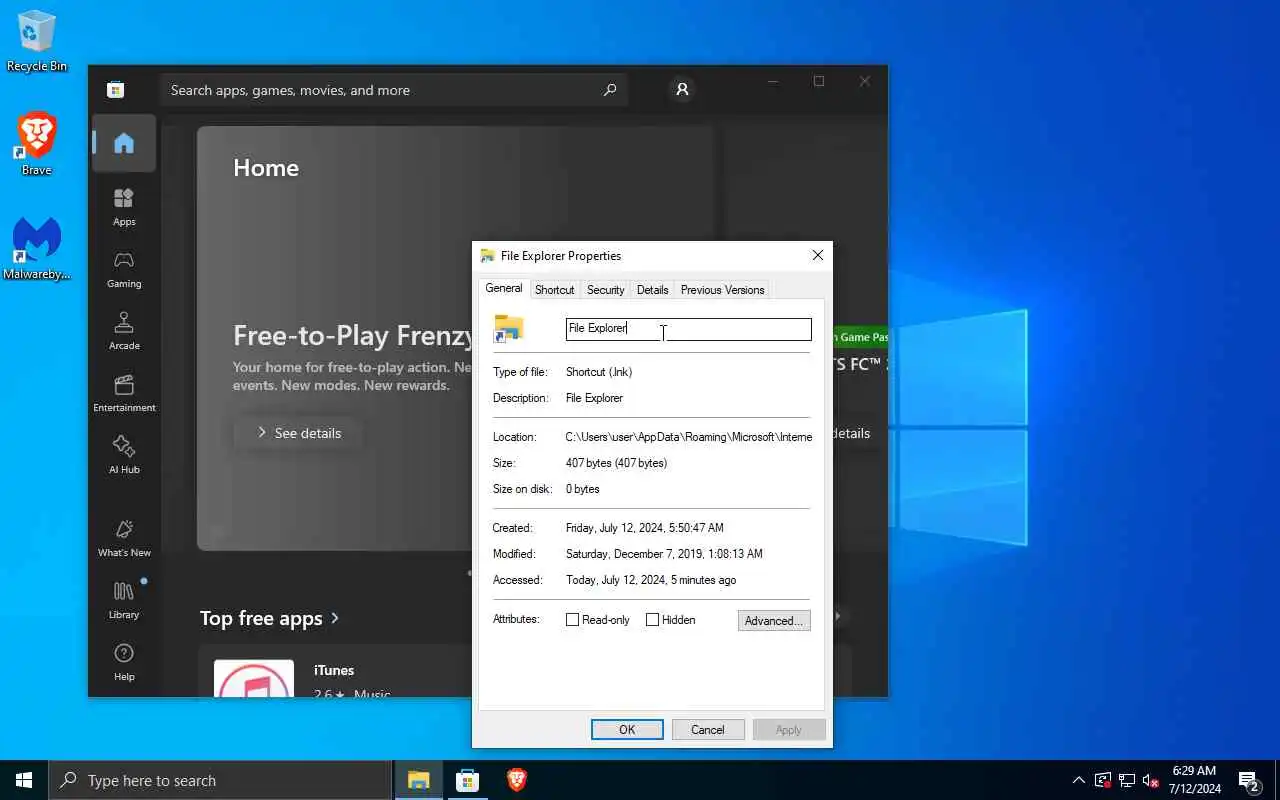Click the grayed-out Apply button
This screenshot has width=1280, height=800.
pyautogui.click(x=789, y=730)
